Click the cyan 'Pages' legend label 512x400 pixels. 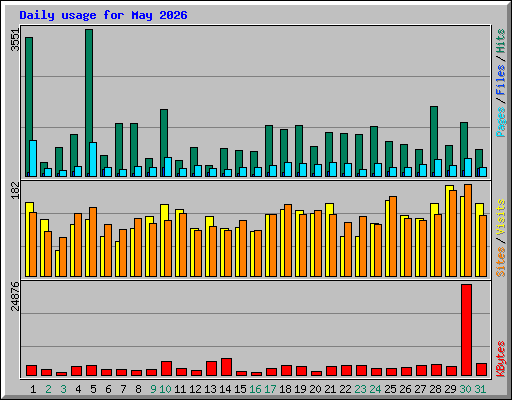tap(501, 122)
